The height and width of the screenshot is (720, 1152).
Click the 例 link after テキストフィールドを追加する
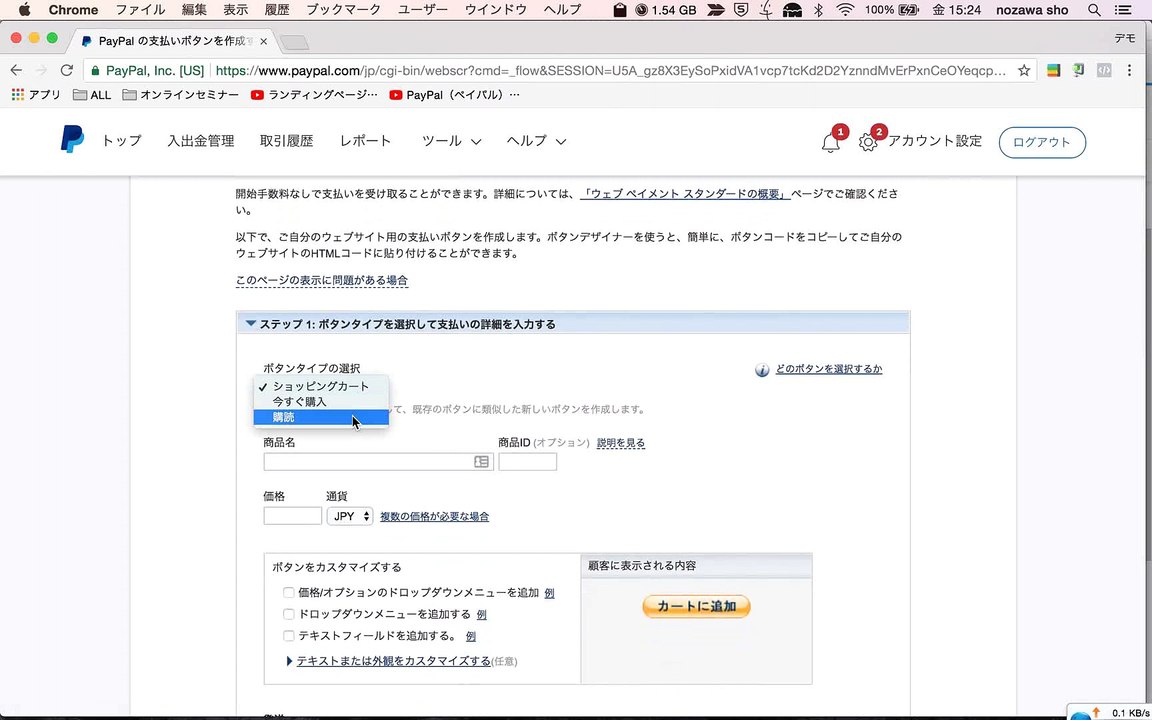471,636
